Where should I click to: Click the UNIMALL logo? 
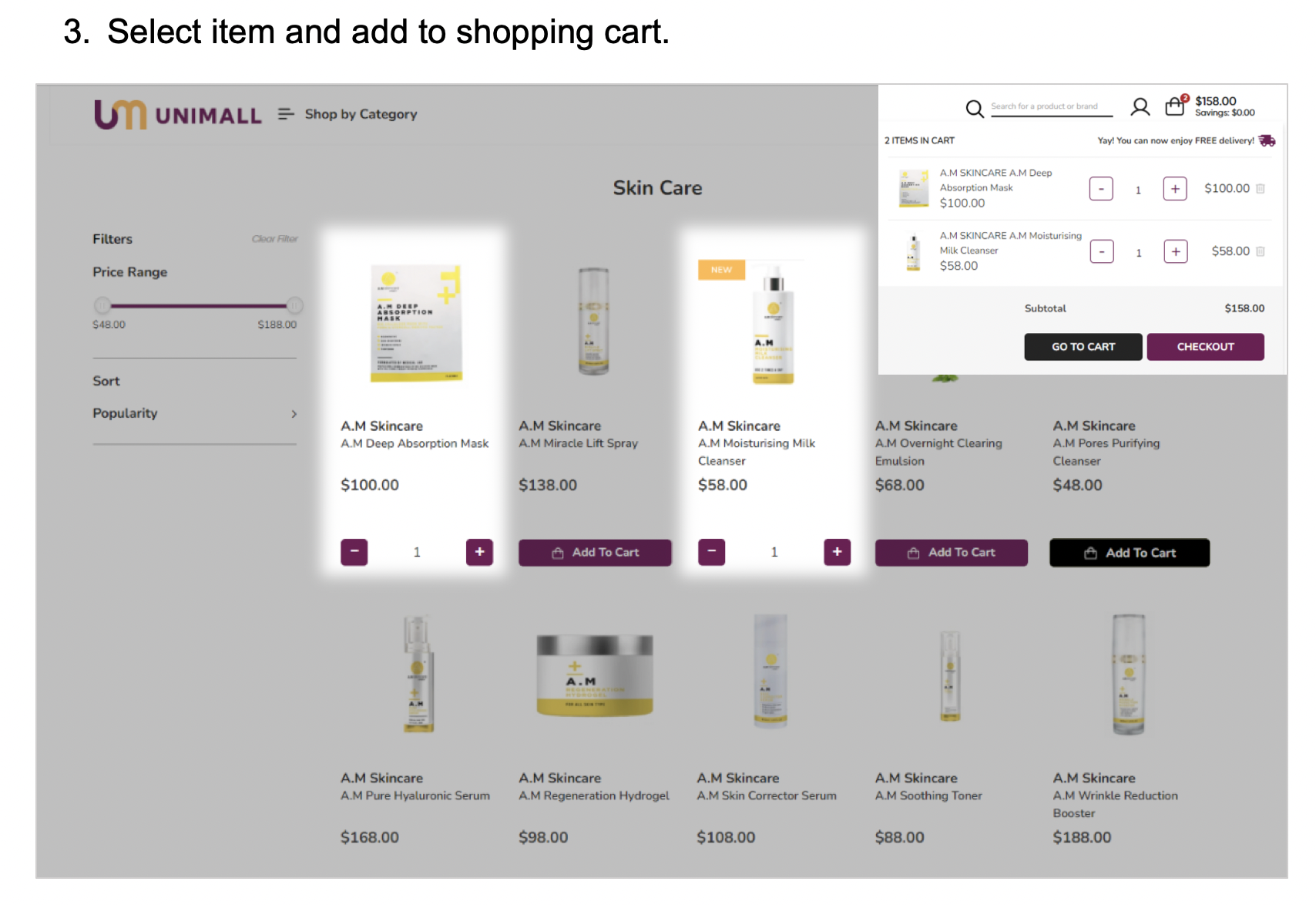(177, 115)
